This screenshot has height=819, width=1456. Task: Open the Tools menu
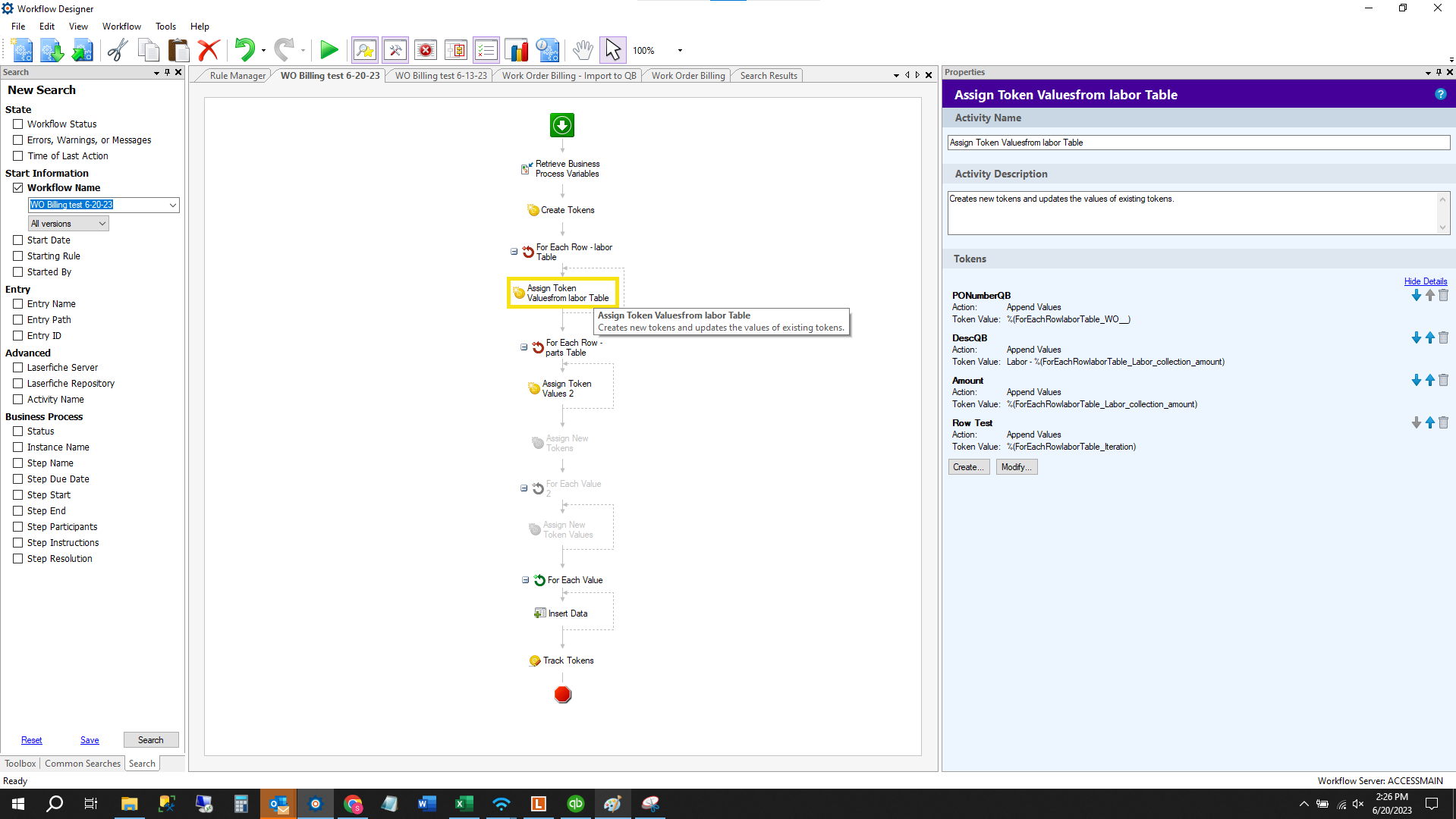point(165,27)
